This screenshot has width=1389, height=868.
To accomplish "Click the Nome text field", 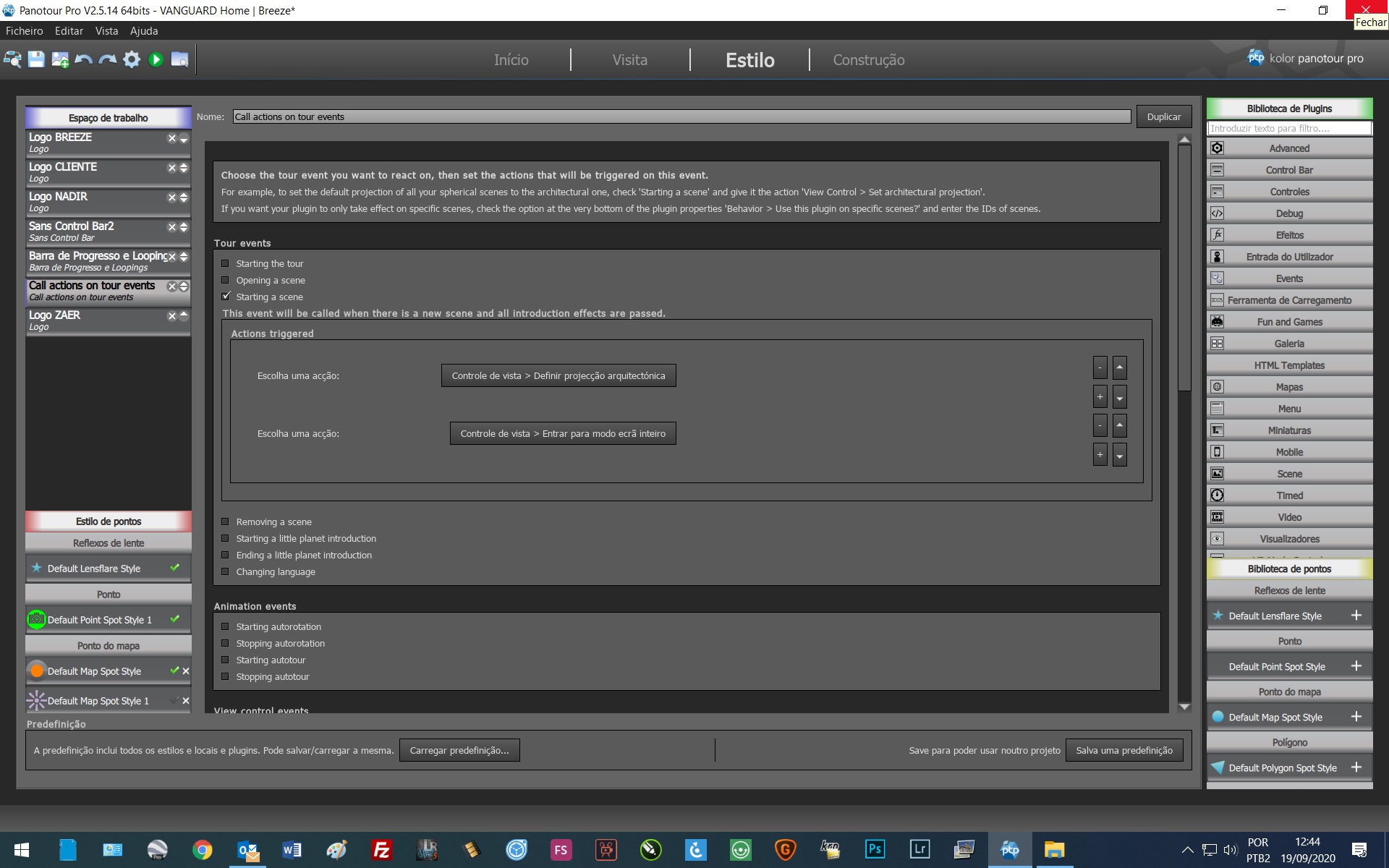I will (681, 116).
